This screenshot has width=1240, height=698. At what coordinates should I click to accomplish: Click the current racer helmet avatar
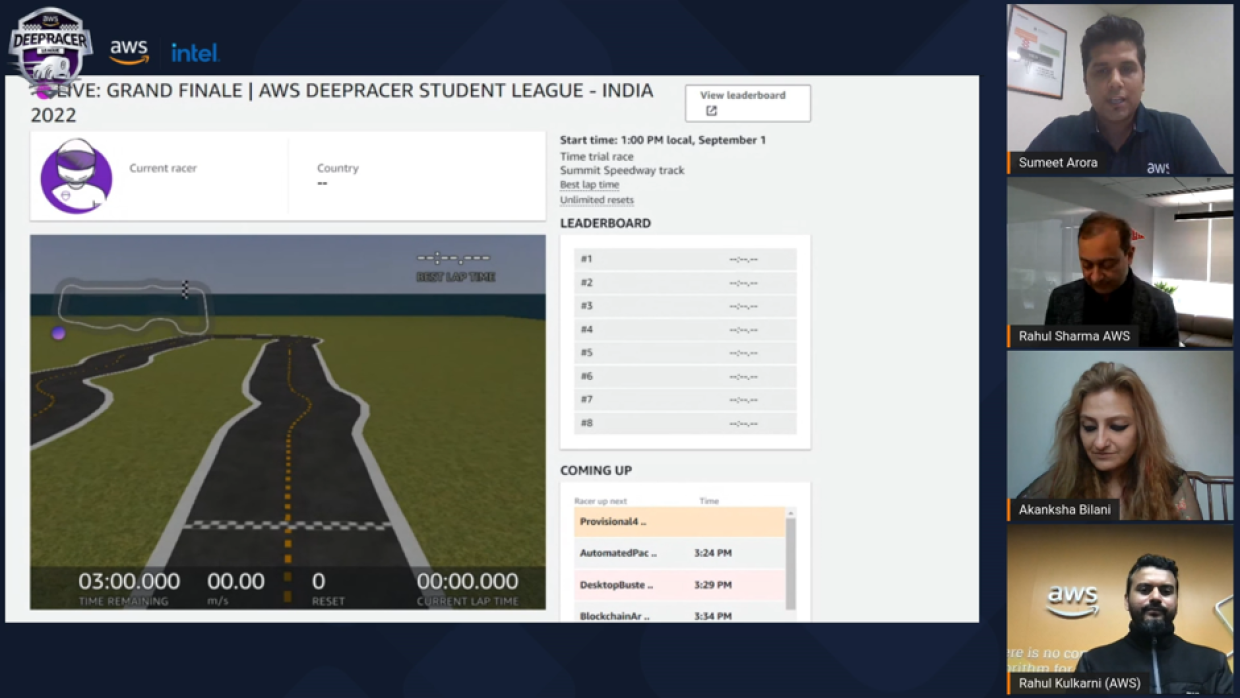point(76,176)
